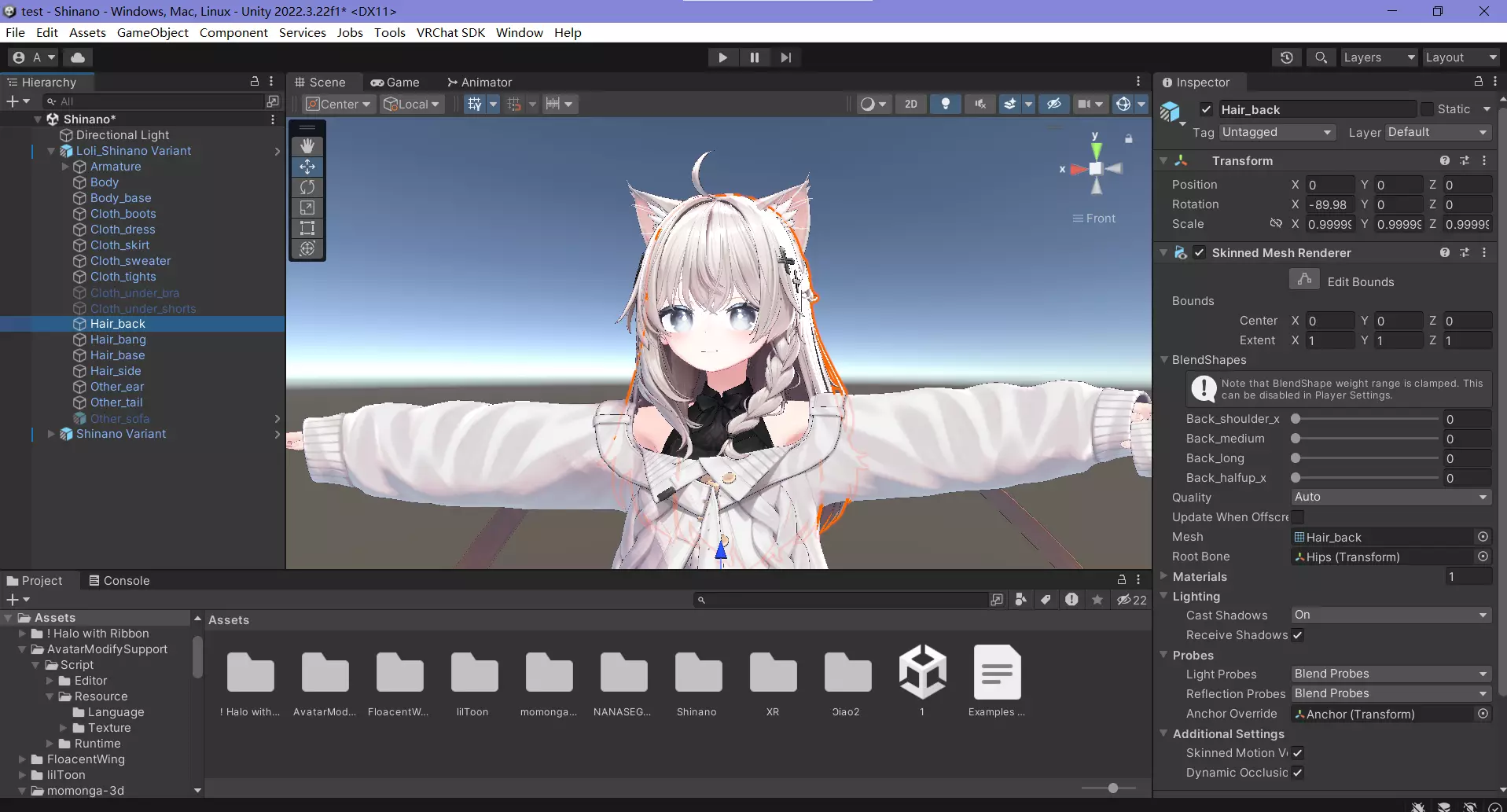Switch to the Console tab

tap(119, 580)
